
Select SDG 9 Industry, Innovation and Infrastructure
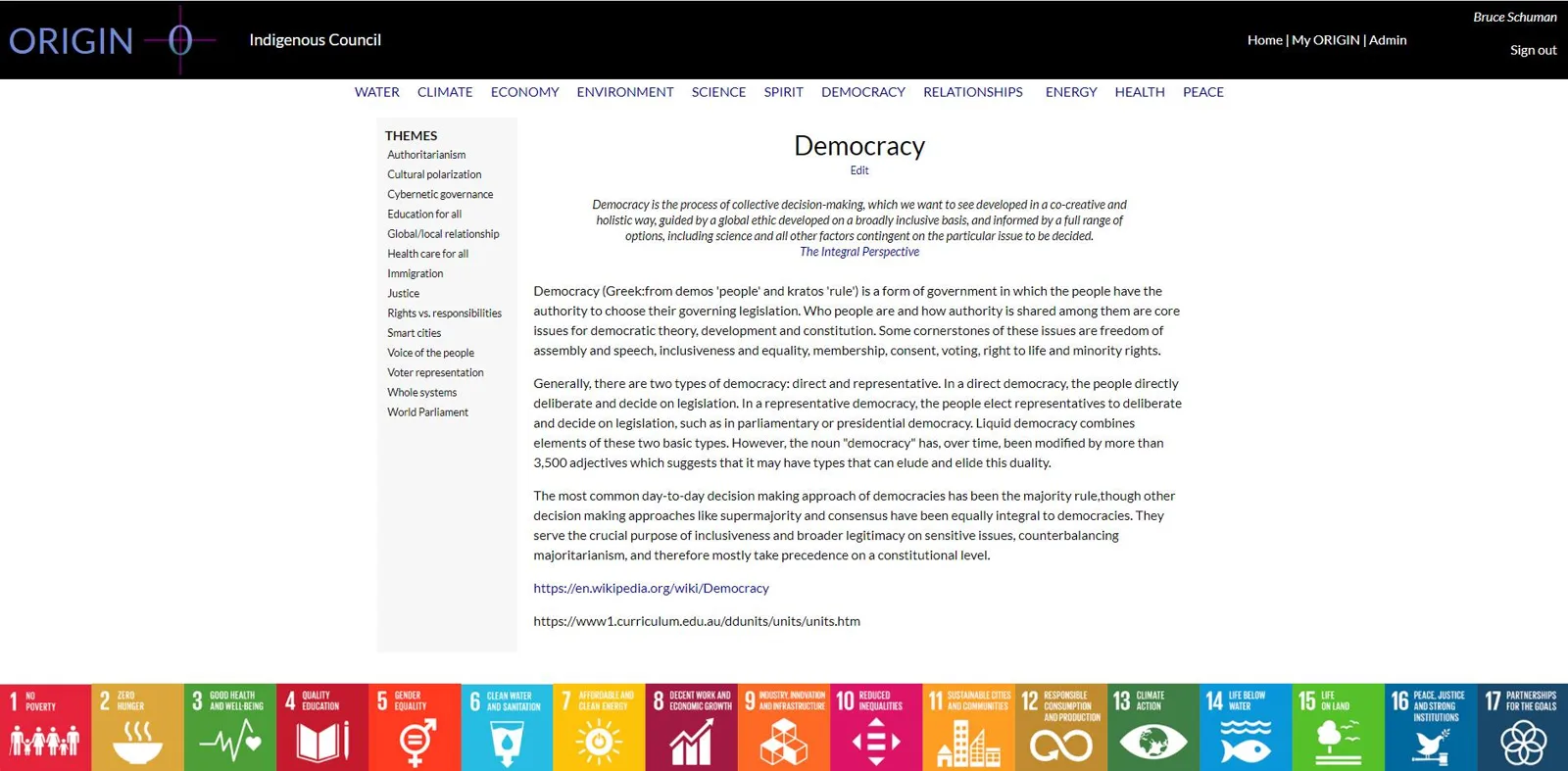pyautogui.click(x=784, y=727)
